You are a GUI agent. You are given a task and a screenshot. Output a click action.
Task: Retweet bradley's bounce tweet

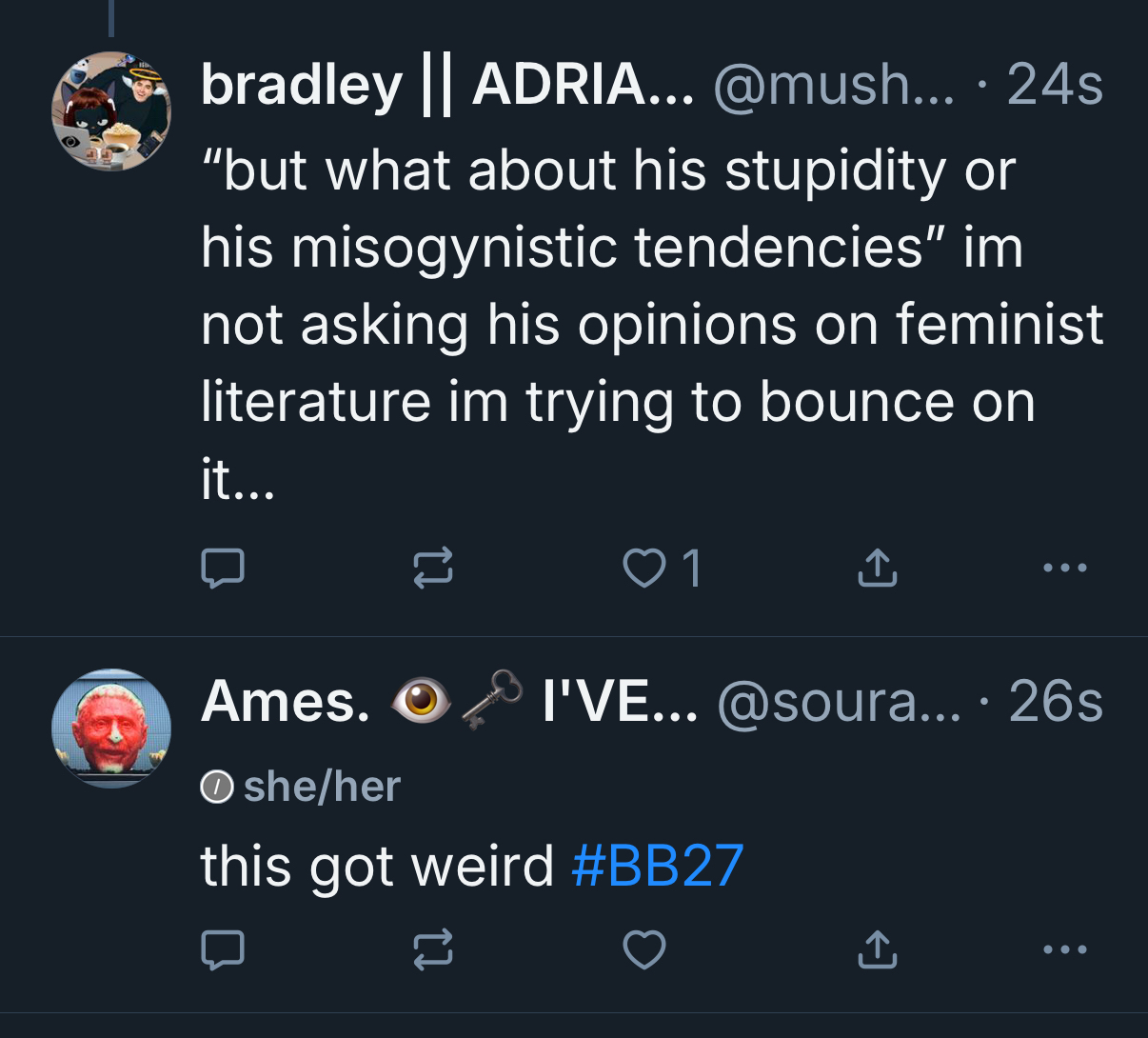click(433, 569)
